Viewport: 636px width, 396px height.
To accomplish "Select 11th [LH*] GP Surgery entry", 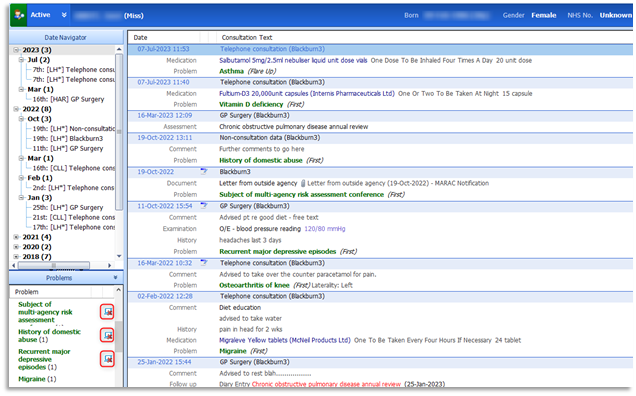I will [68, 148].
